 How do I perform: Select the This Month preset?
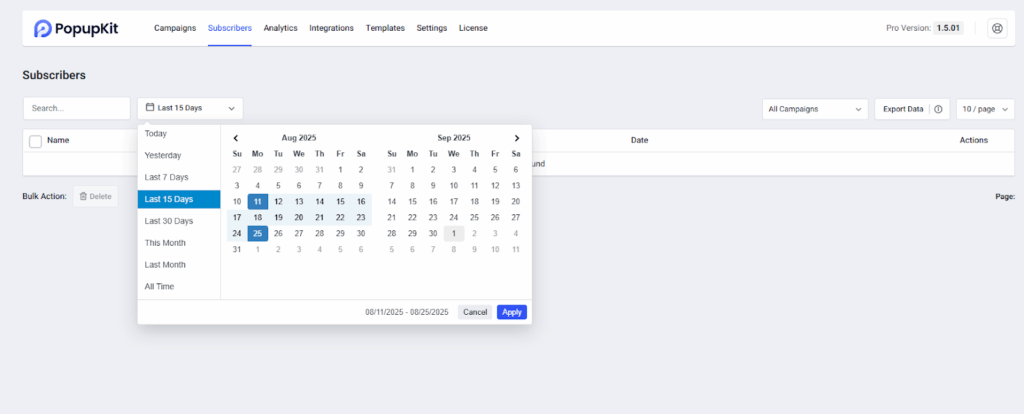164,243
